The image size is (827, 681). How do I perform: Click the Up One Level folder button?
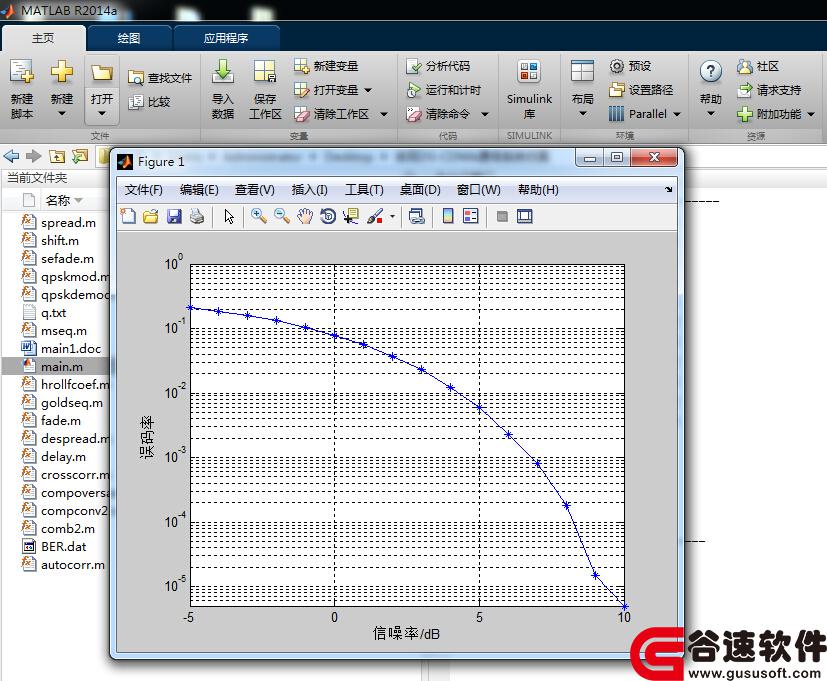point(57,156)
